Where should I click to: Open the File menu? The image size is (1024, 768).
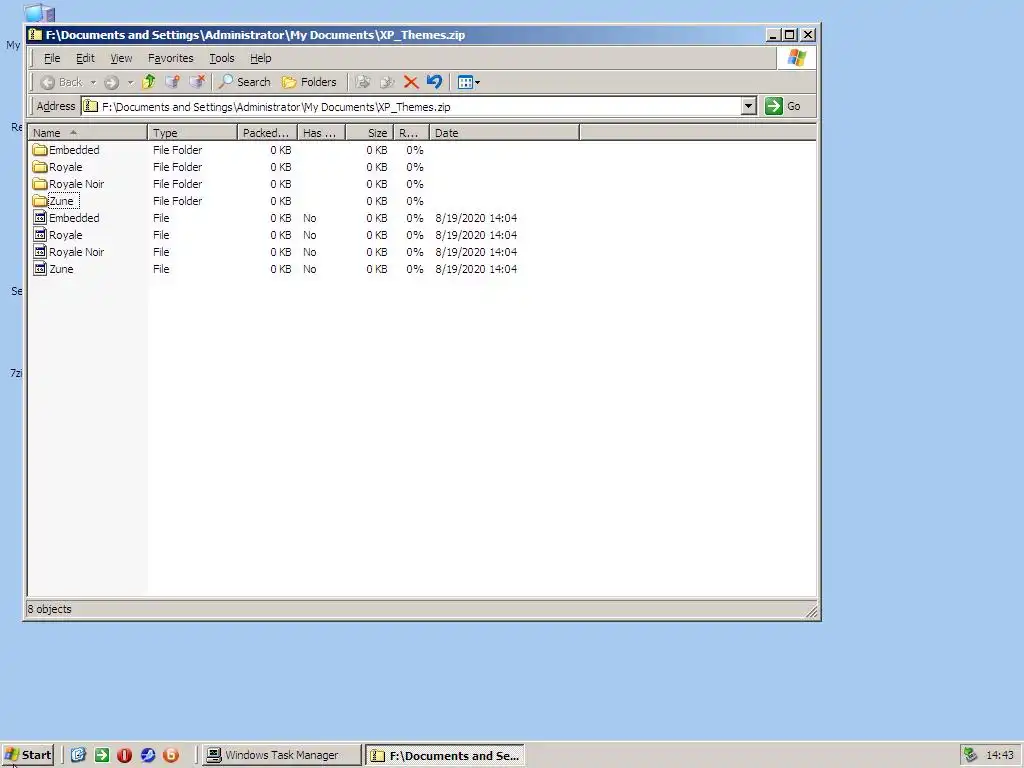click(x=52, y=58)
